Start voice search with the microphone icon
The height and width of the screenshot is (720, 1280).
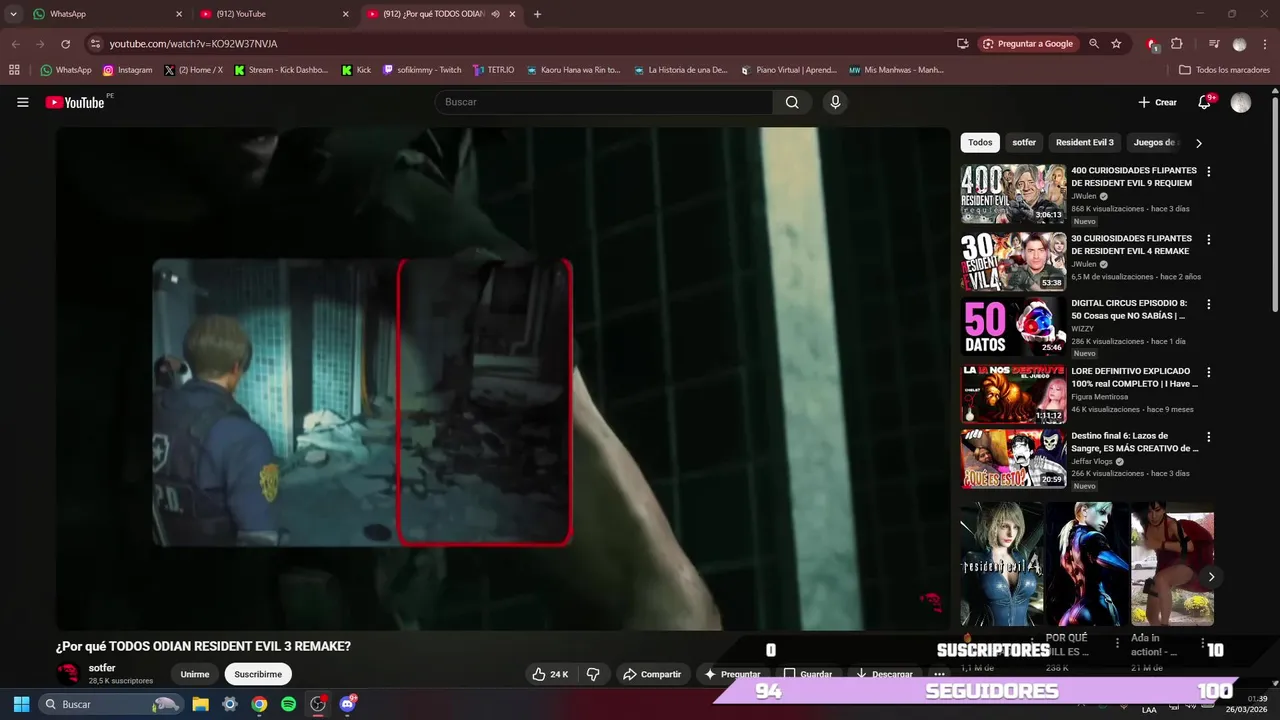pyautogui.click(x=835, y=102)
